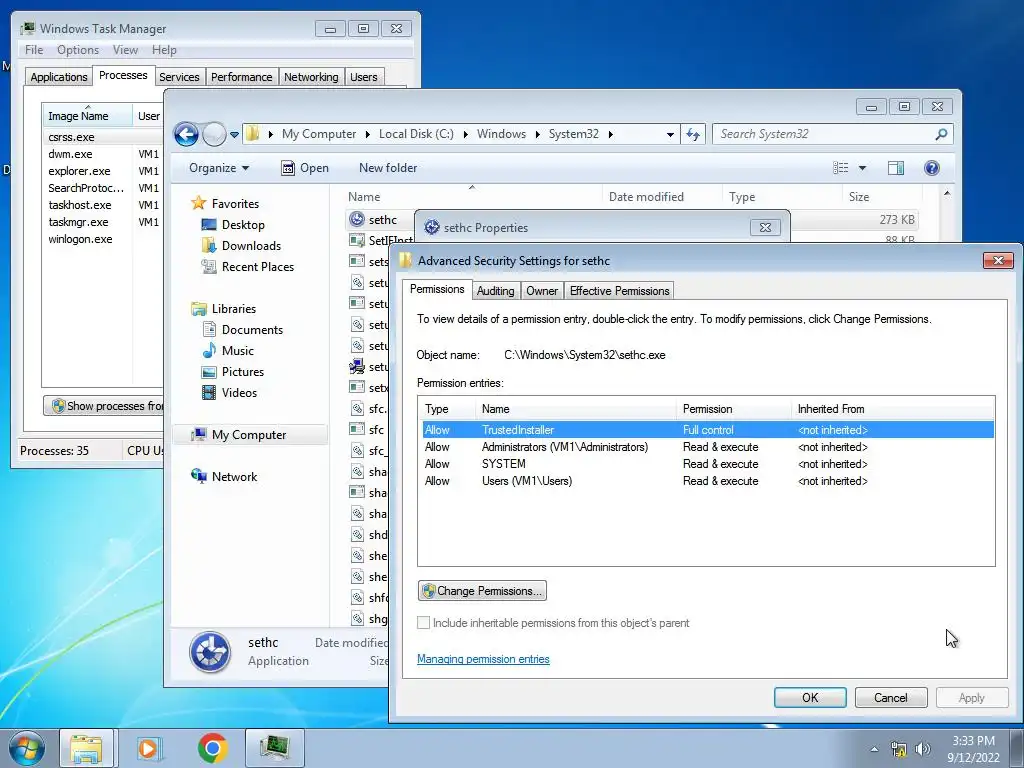Toggle Include inheritable permissions checkbox

click(423, 623)
